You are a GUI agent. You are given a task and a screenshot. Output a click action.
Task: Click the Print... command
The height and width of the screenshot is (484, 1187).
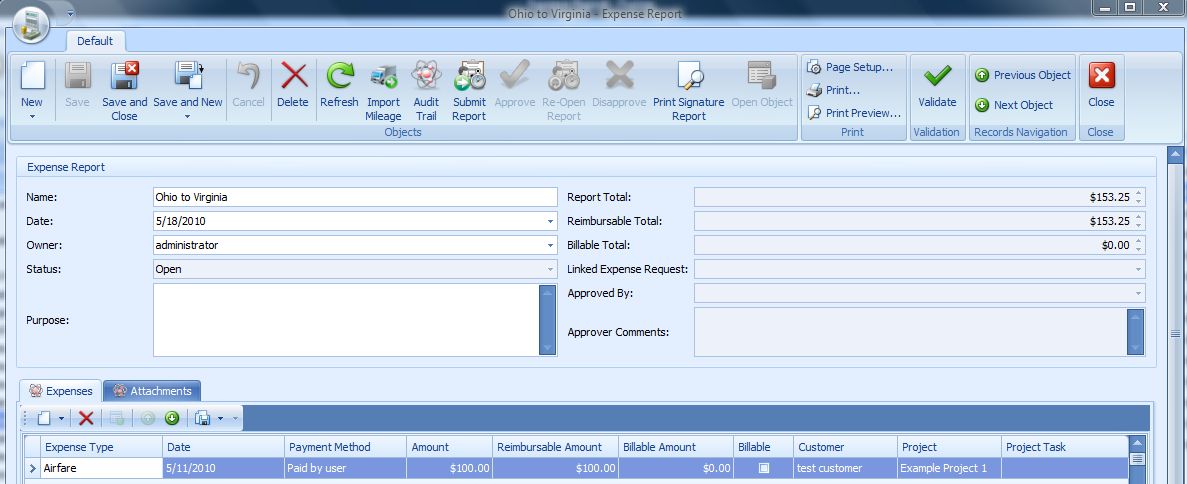(833, 90)
